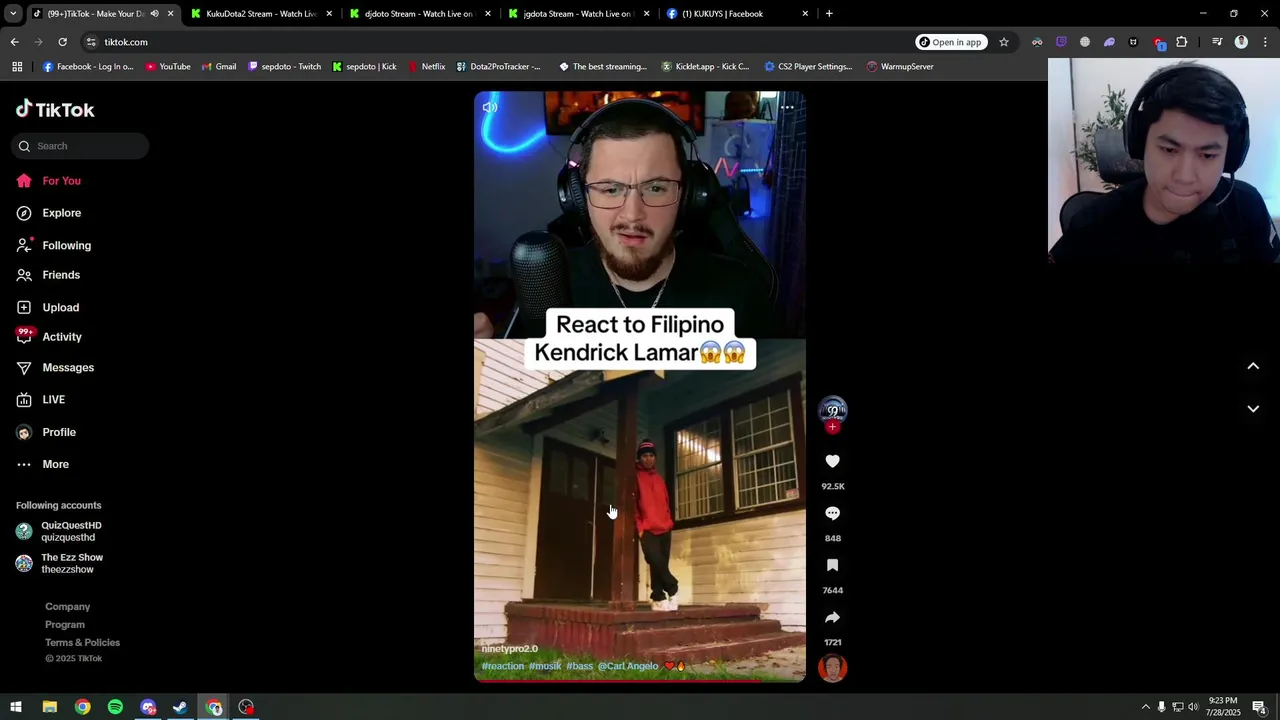Open The Ezz Show account
The height and width of the screenshot is (720, 1280).
point(60,563)
